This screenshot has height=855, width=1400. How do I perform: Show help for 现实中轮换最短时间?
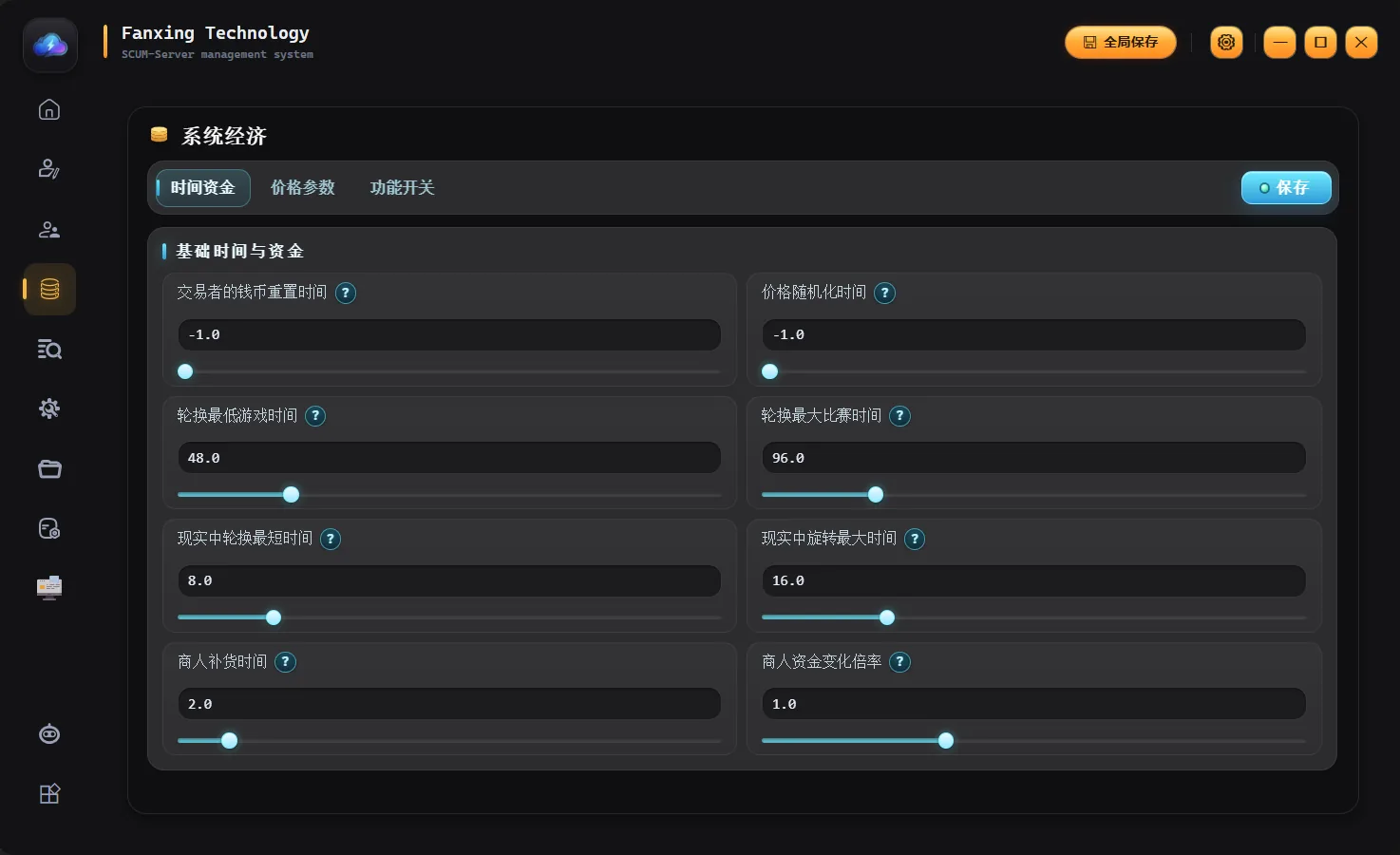(x=331, y=539)
